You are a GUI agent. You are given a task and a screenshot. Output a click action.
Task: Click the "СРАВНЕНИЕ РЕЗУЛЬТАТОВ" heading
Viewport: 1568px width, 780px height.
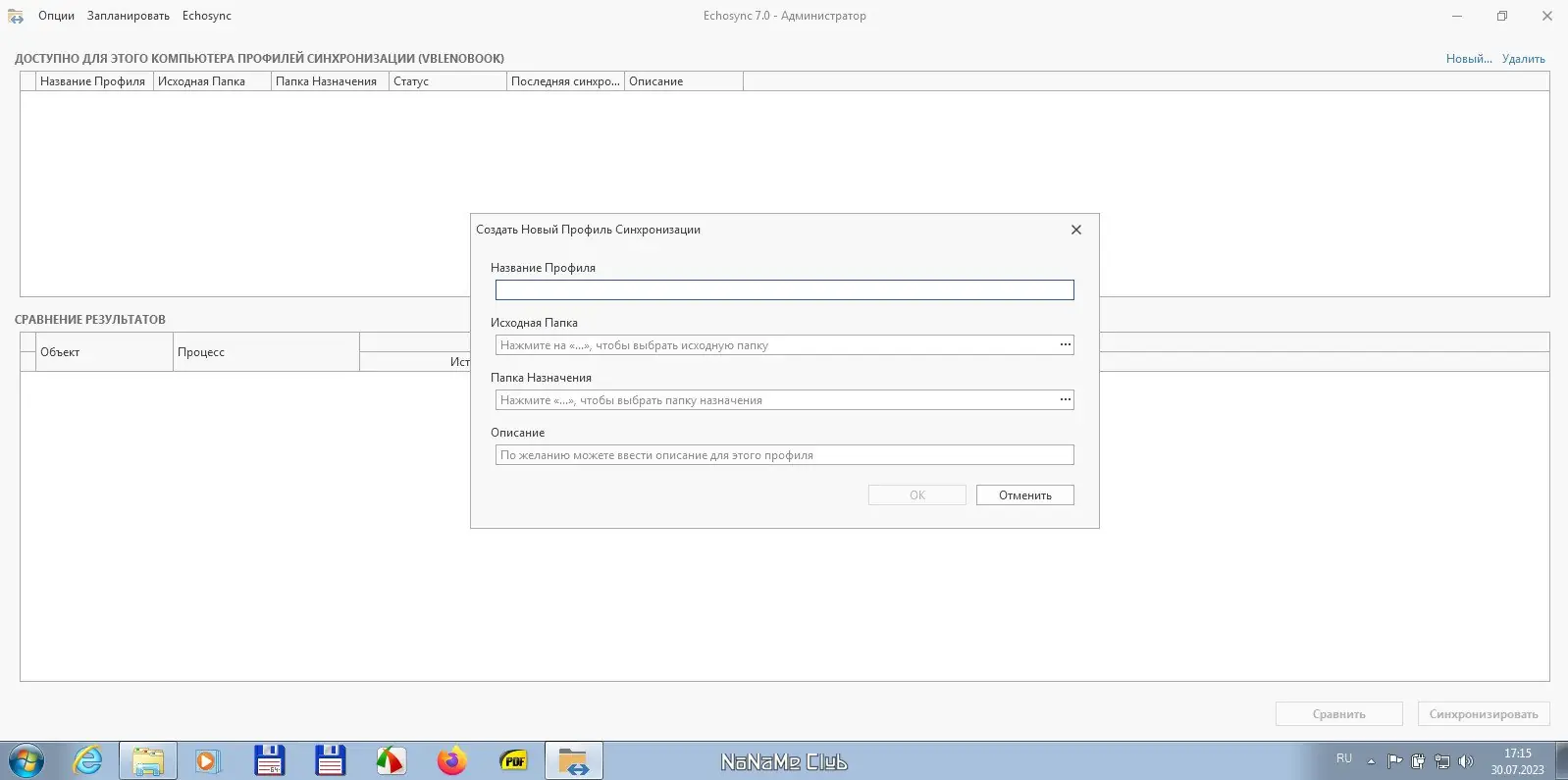[x=90, y=320]
